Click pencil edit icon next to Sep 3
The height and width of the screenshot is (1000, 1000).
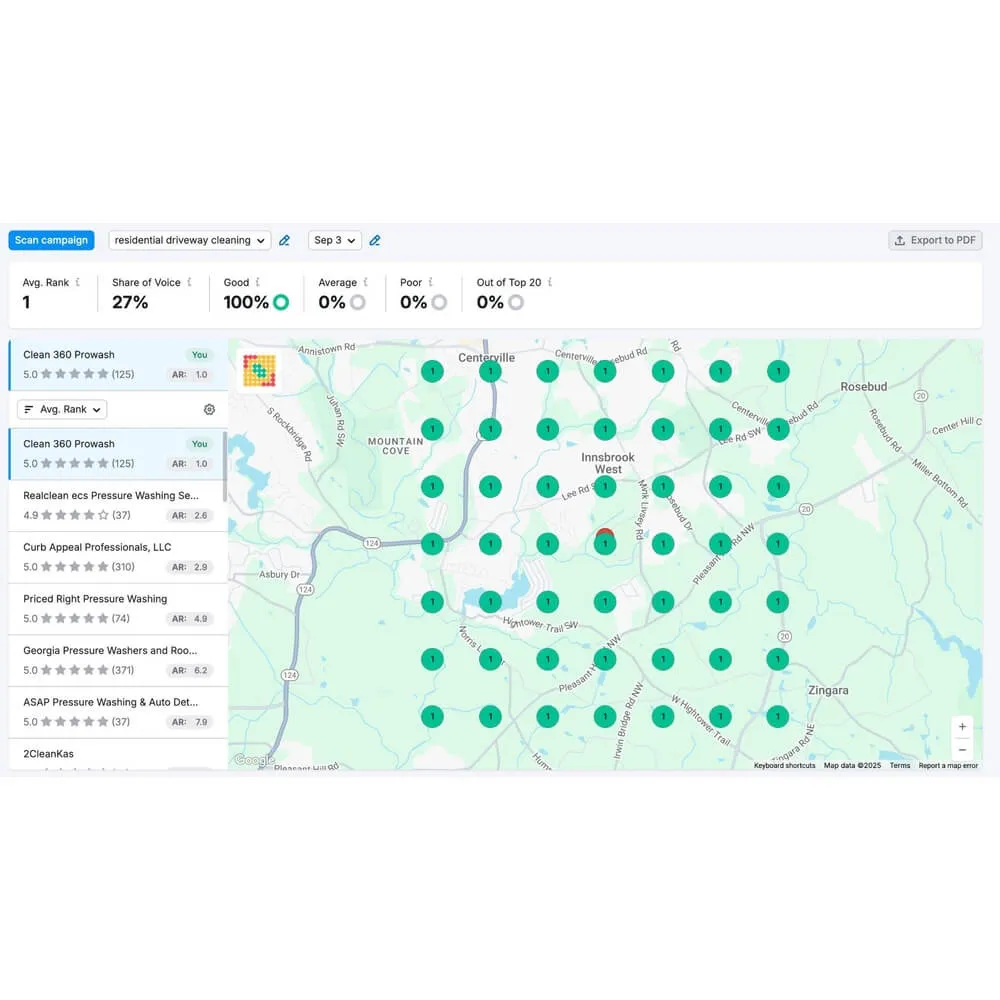(375, 240)
